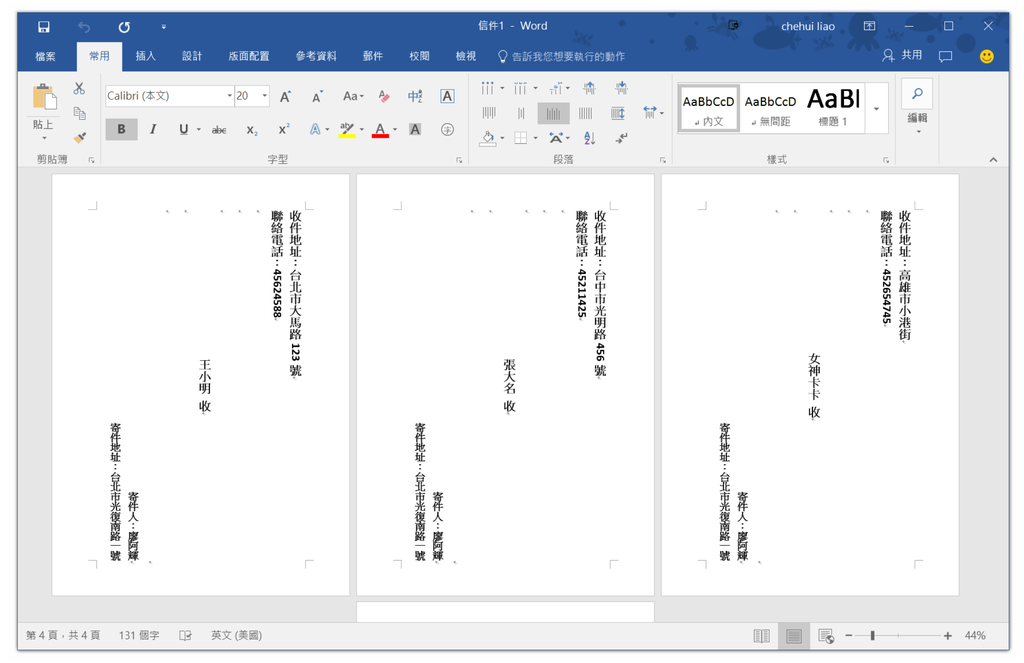Open the Change Case Aa dropdown
The height and width of the screenshot is (663, 1024).
353,97
